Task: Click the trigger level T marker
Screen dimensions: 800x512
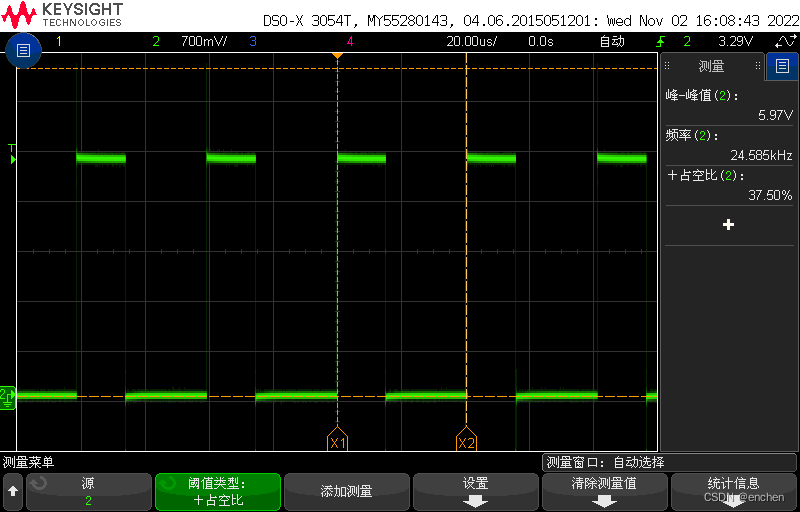Action: 12,155
